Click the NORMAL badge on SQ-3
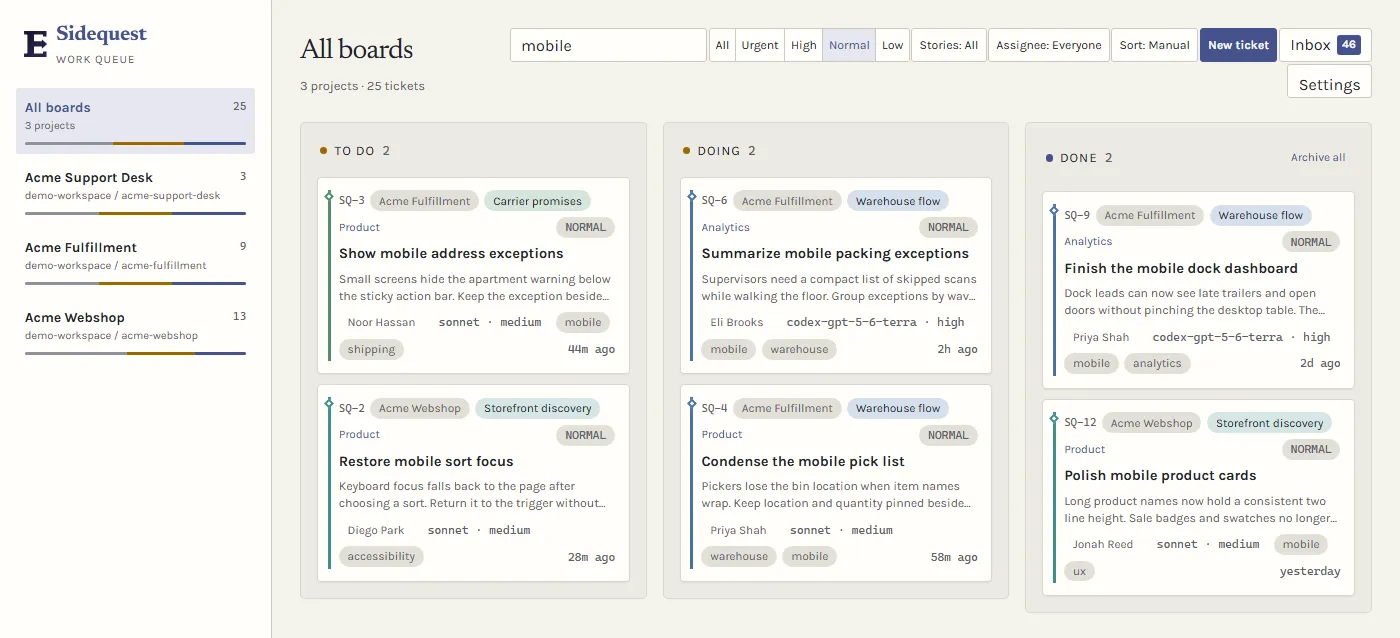This screenshot has height=638, width=1400. pos(585,227)
